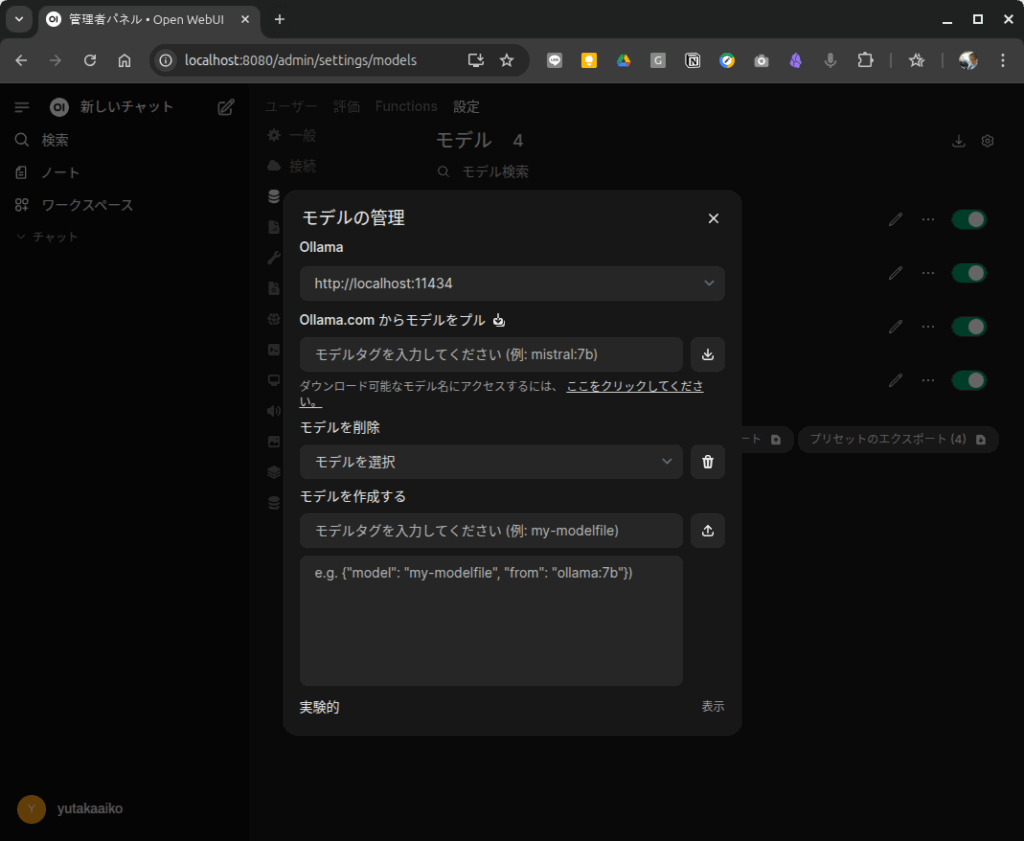Screen dimensions: 1024x841
Task: Toggle the sidebar hamburger menu icon
Action: [22, 107]
